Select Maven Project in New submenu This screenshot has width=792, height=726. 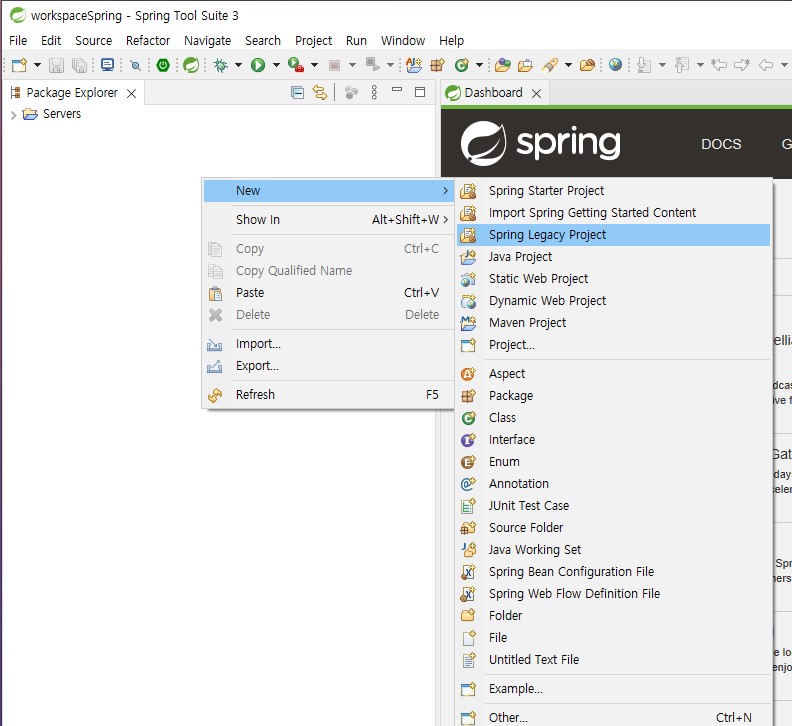tap(613, 322)
